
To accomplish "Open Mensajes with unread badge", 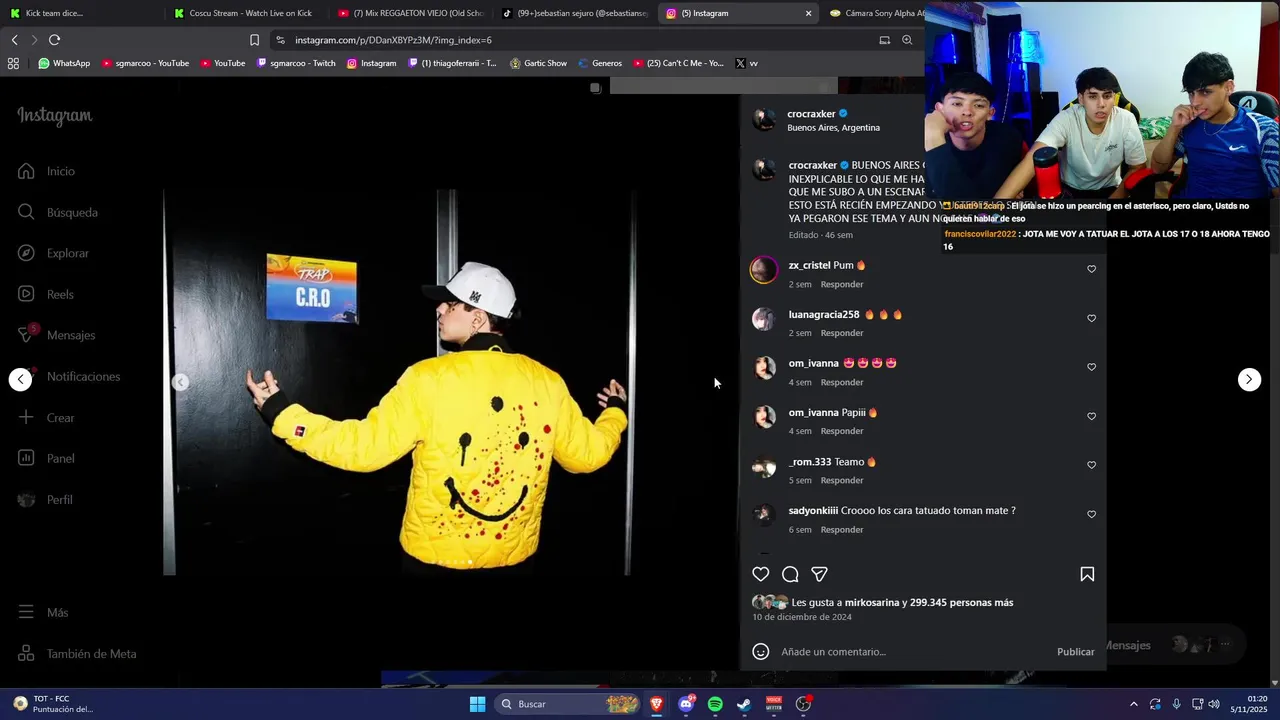I will (x=56, y=335).
